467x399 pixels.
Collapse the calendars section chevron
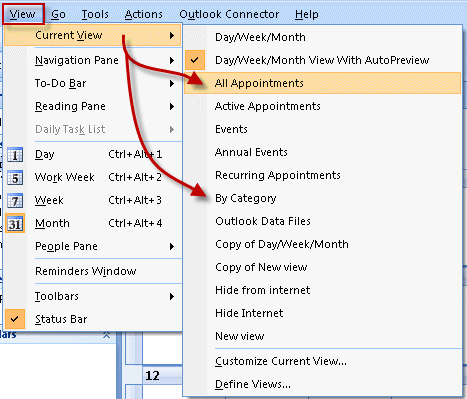(x=106, y=335)
